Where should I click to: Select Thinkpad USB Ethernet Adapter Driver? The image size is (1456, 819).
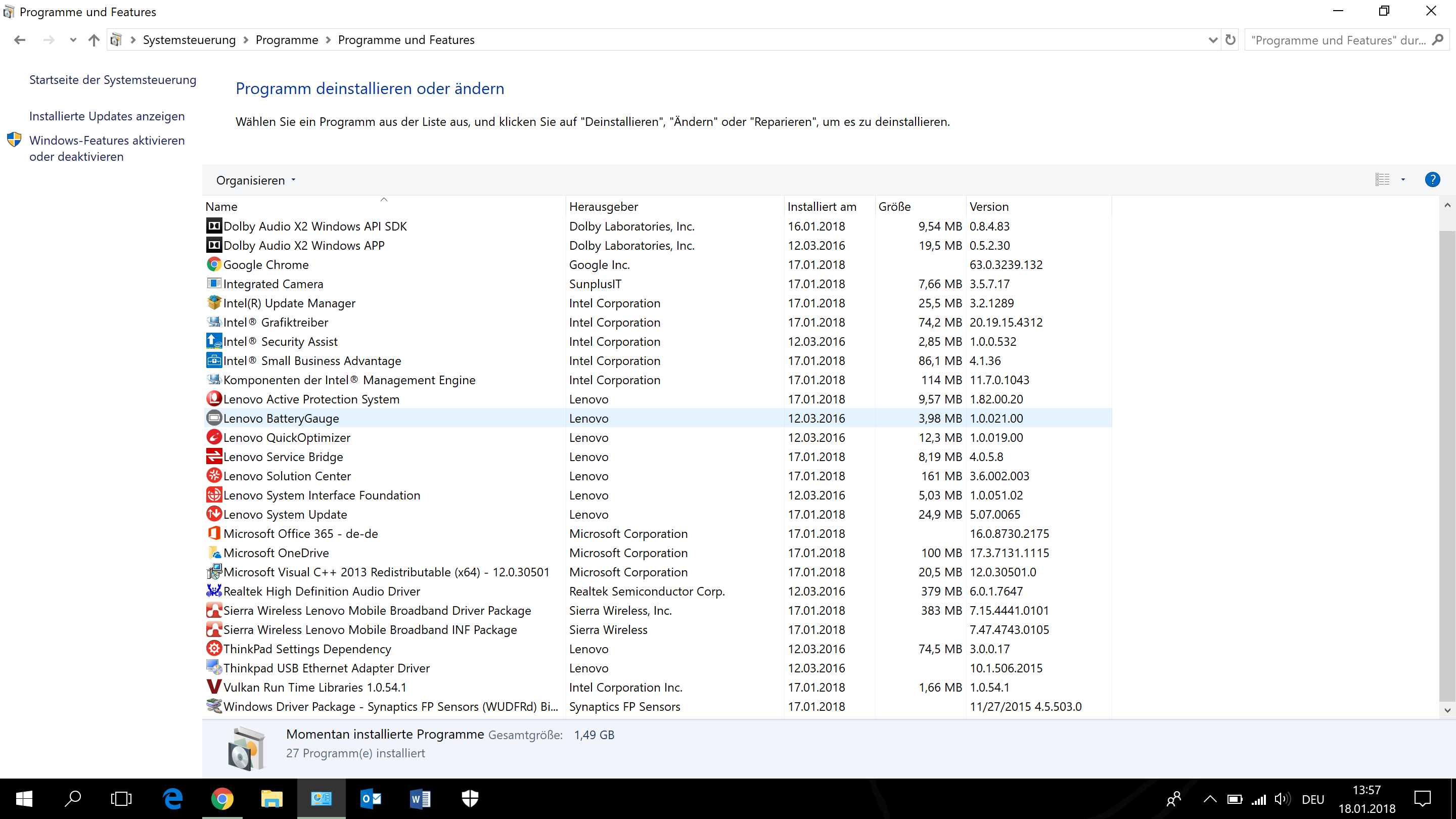(657, 668)
